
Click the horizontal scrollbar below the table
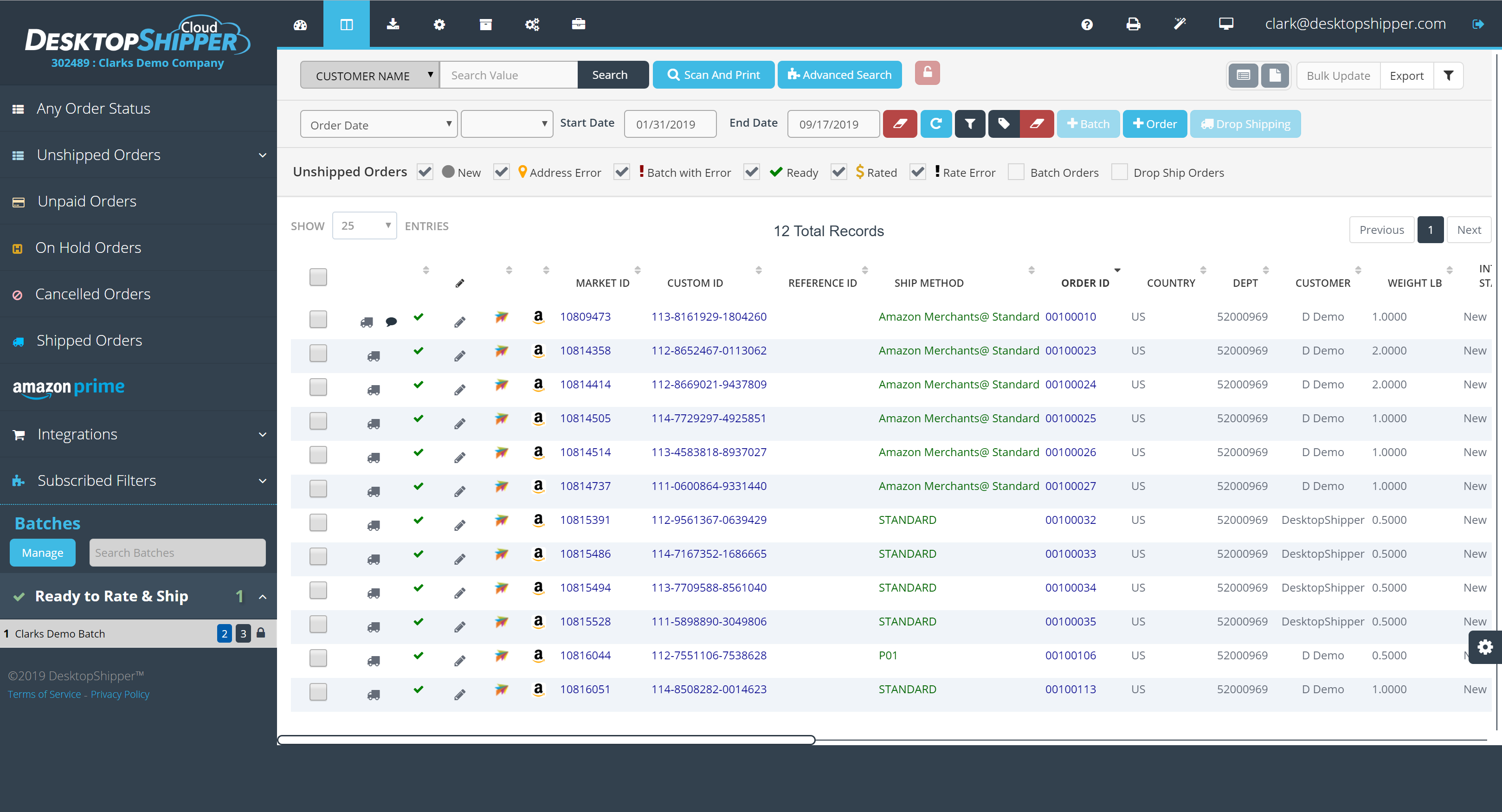click(x=546, y=740)
